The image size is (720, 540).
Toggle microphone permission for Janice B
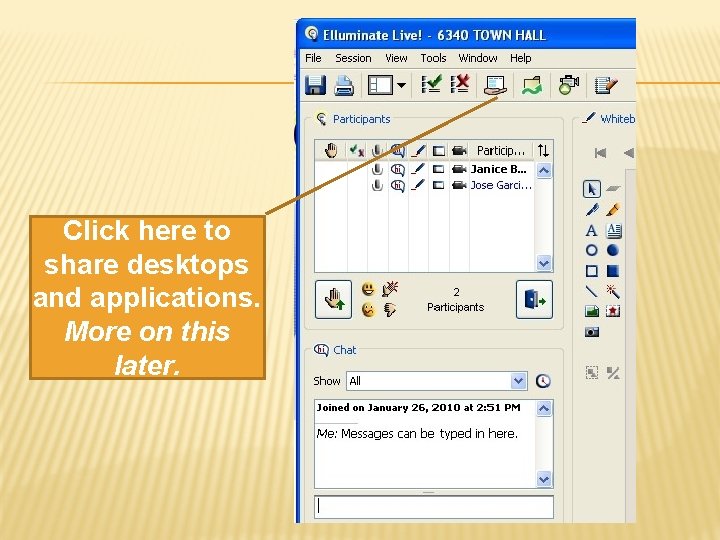coord(377,169)
